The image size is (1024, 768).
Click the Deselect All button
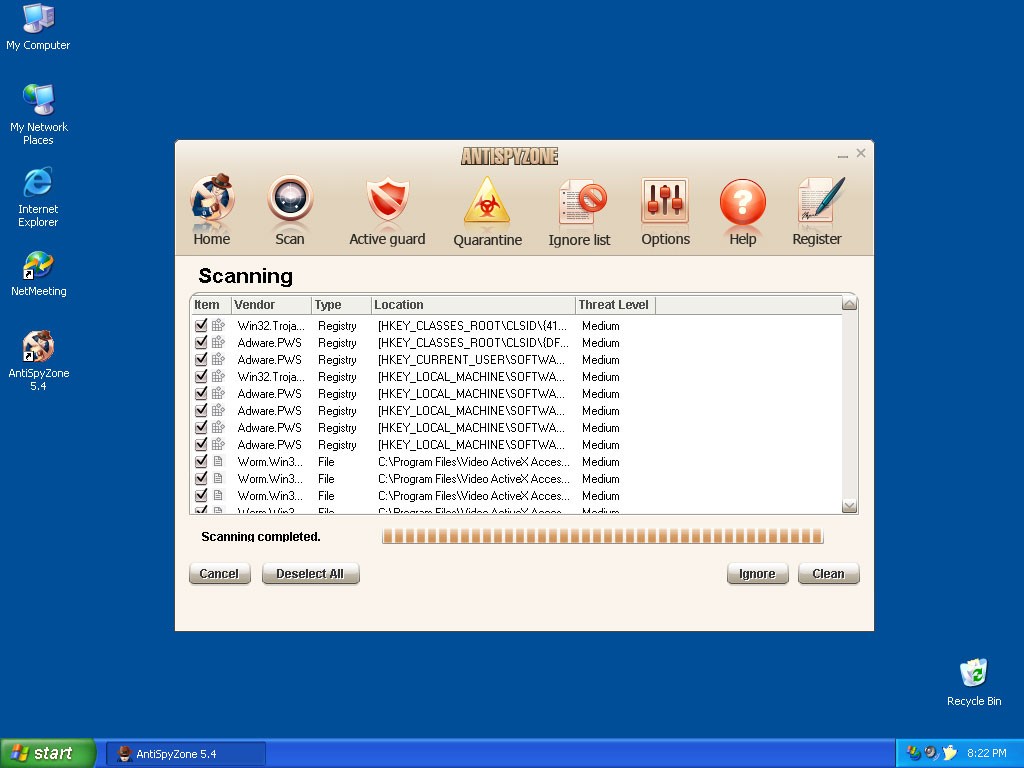[x=310, y=574]
